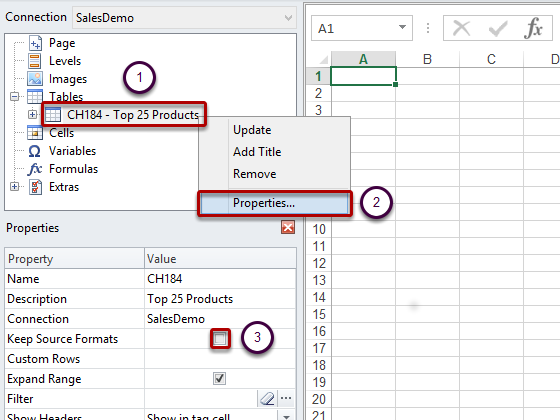Click the Name value CH184
The height and width of the screenshot is (420, 560).
click(165, 279)
